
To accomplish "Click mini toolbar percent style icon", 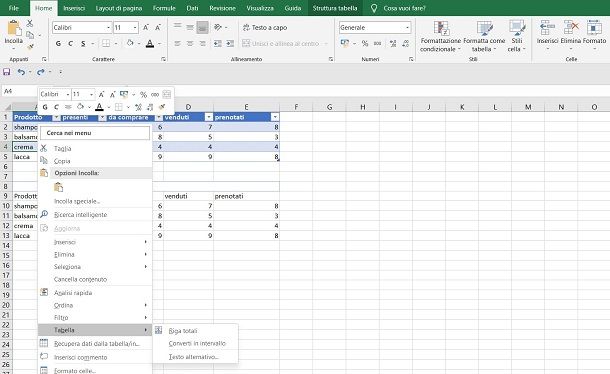I will point(144,95).
